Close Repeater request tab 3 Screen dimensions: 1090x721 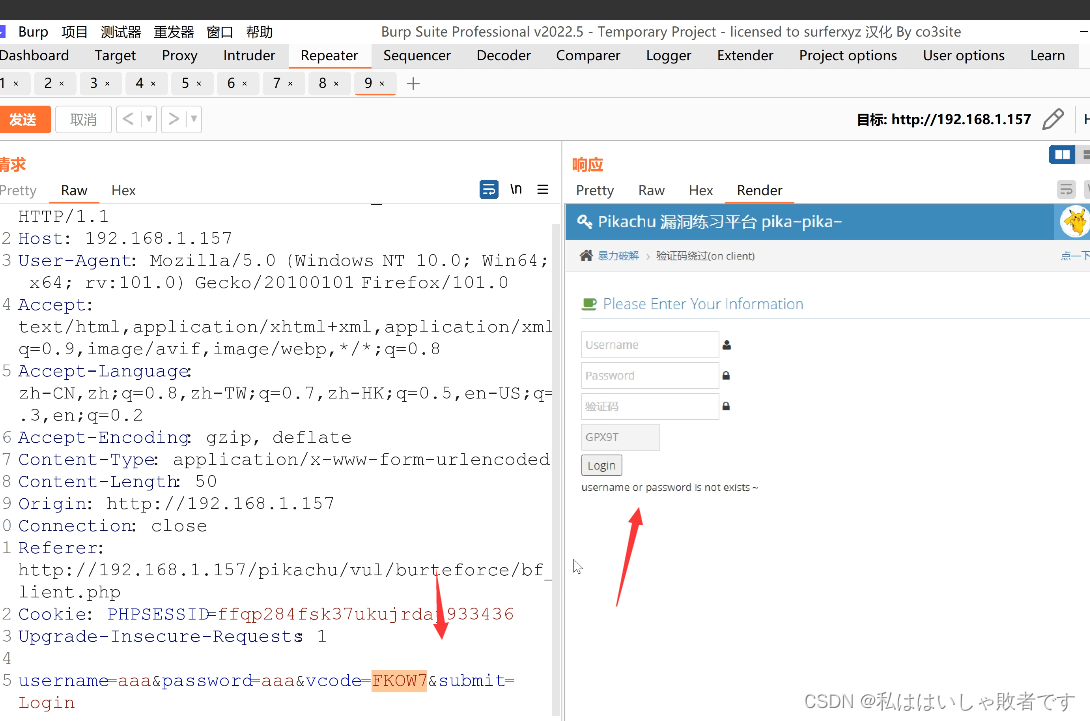[x=108, y=84]
